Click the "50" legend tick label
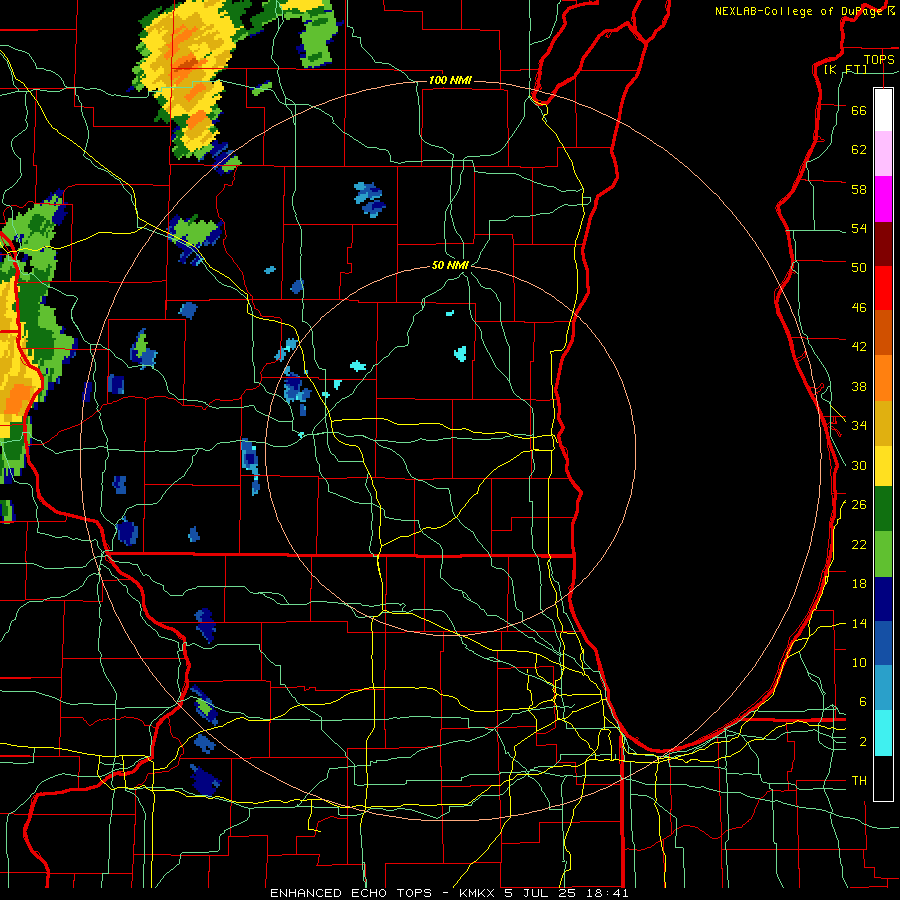Image resolution: width=900 pixels, height=900 pixels. (x=859, y=268)
